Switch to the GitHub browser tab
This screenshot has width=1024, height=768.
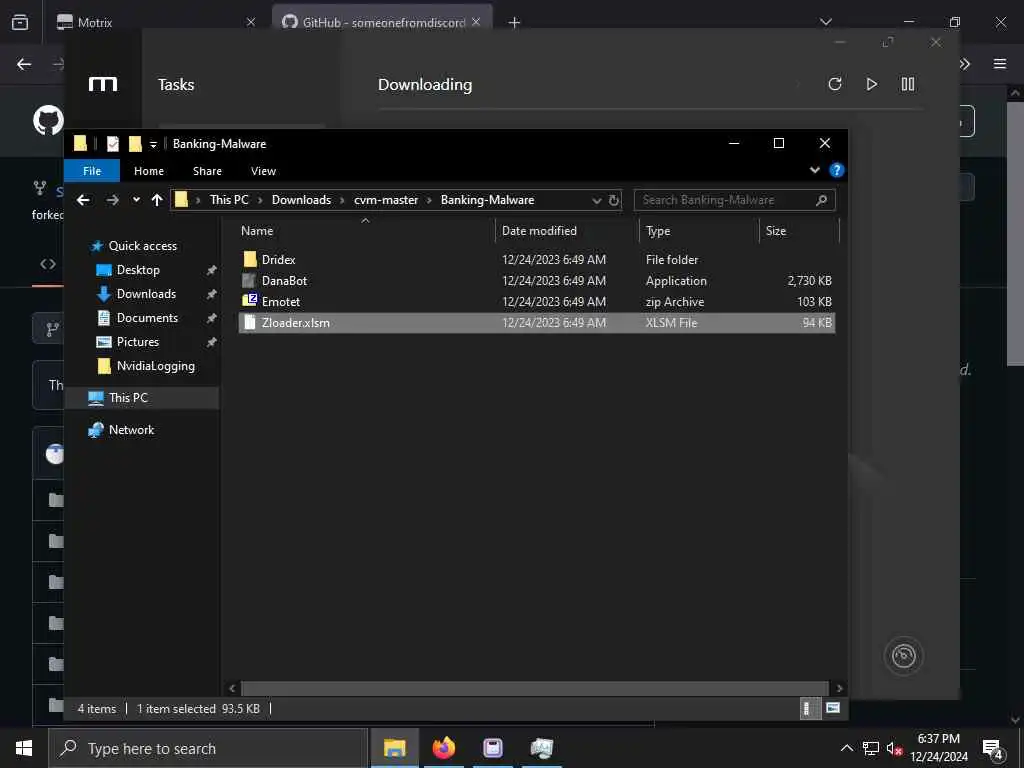tap(382, 22)
